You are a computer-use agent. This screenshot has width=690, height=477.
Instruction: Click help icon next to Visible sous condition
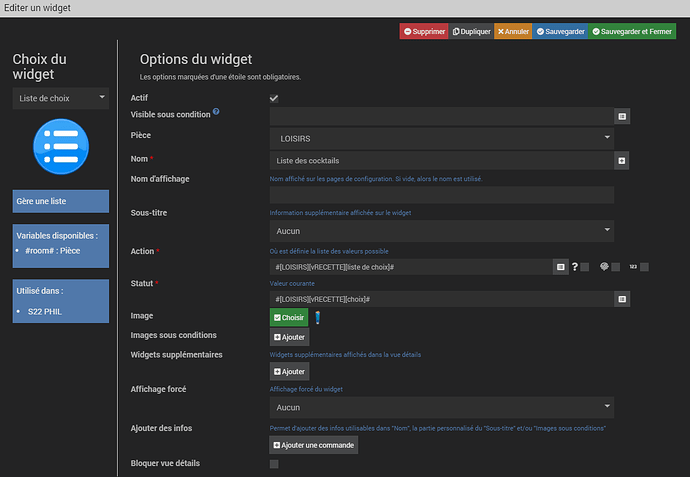(216, 111)
